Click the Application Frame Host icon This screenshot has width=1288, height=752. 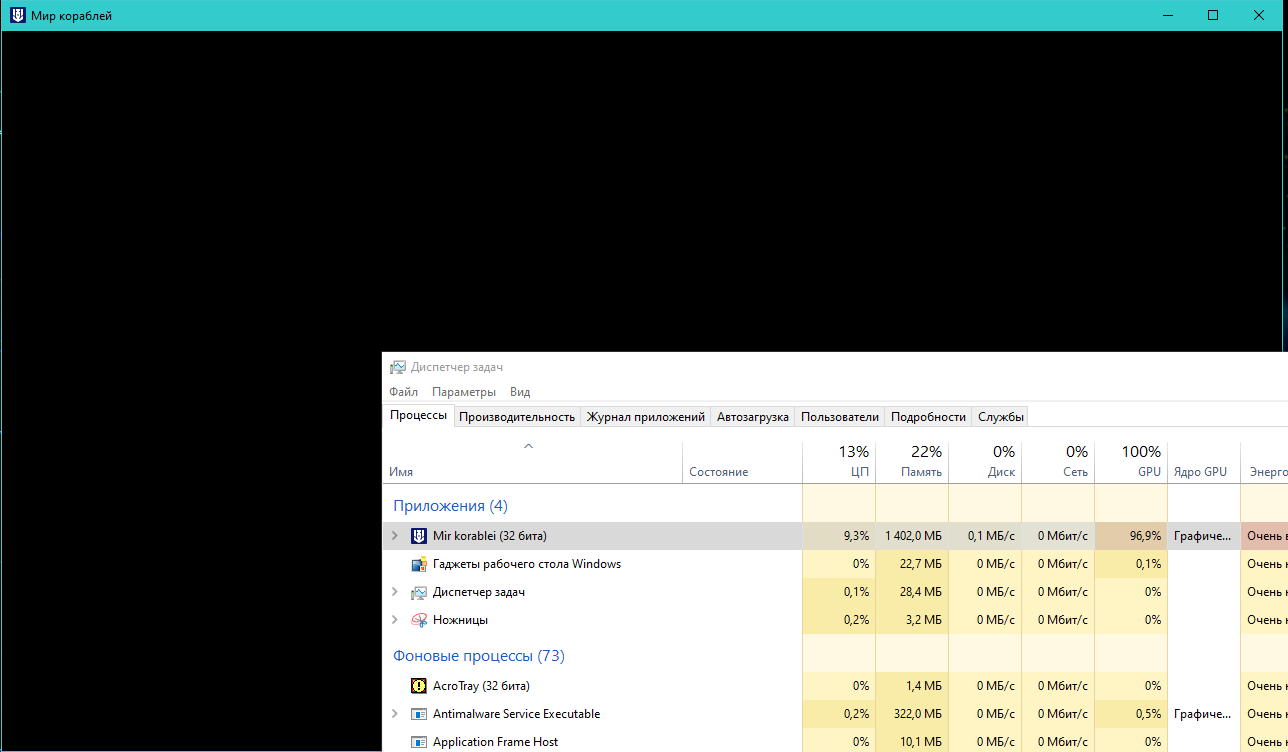(x=419, y=742)
